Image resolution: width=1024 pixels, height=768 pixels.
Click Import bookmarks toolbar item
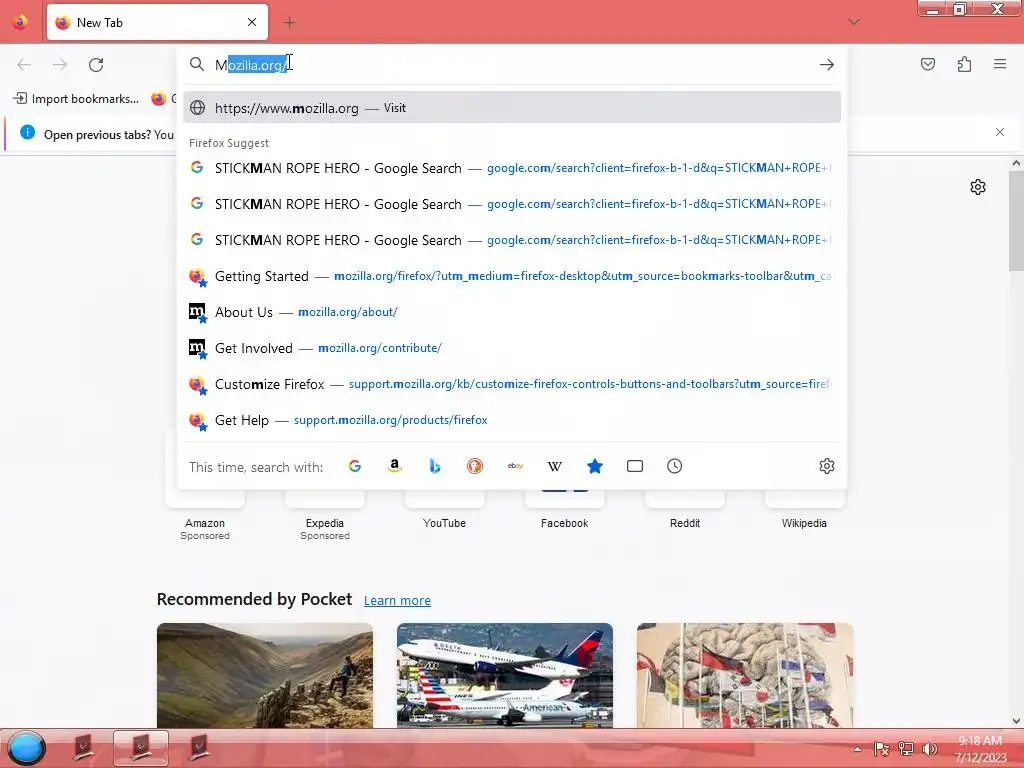(77, 99)
